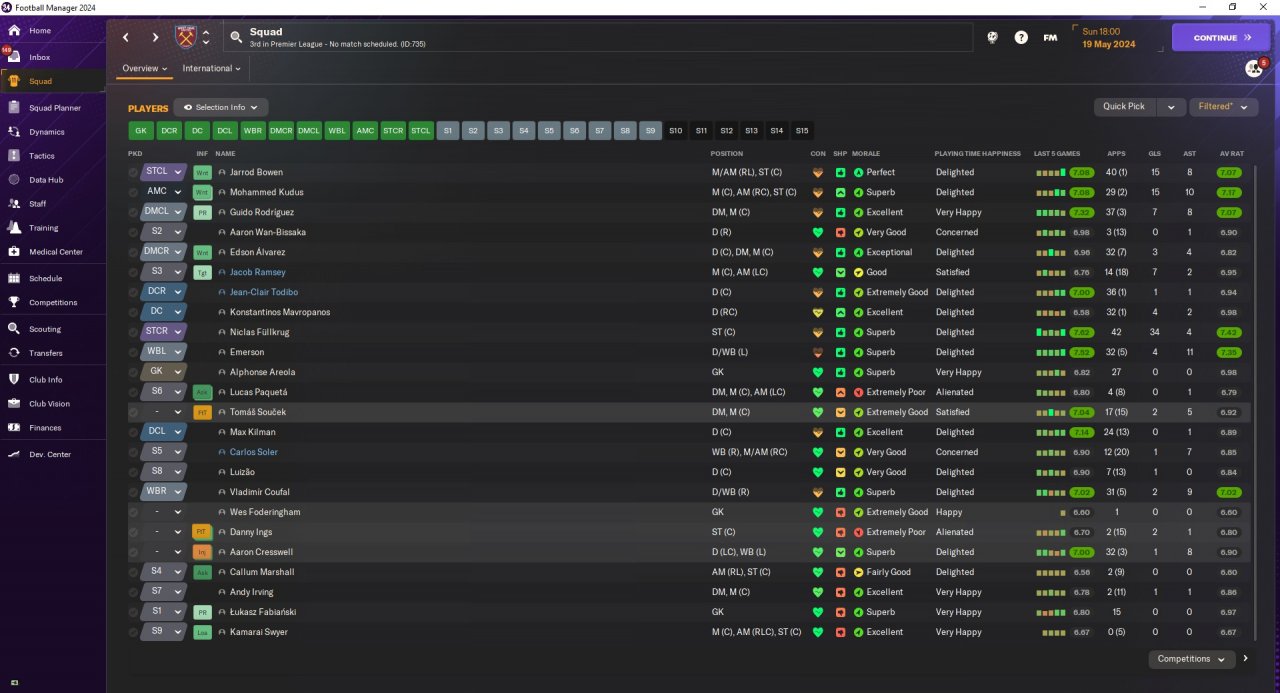Viewport: 1280px width, 693px height.
Task: Click the Squad search field
Action: point(598,38)
